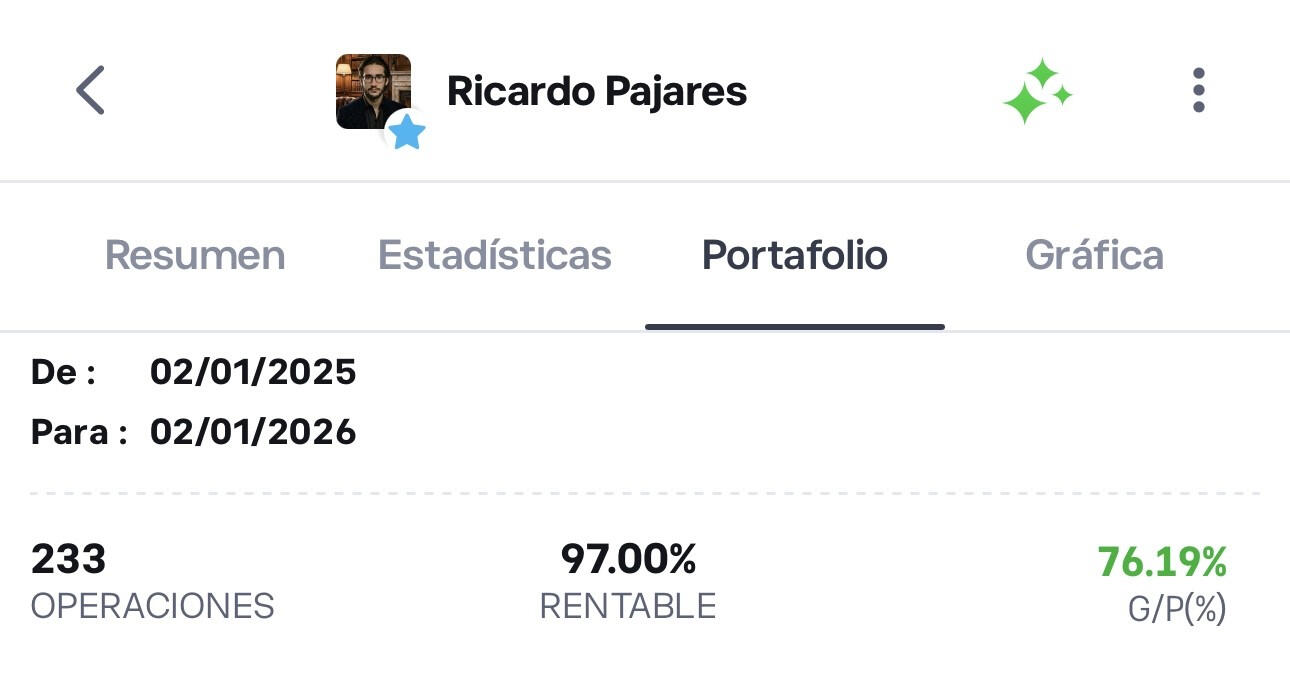Click the OPERACIONES label
1290x699 pixels.
pyautogui.click(x=152, y=607)
